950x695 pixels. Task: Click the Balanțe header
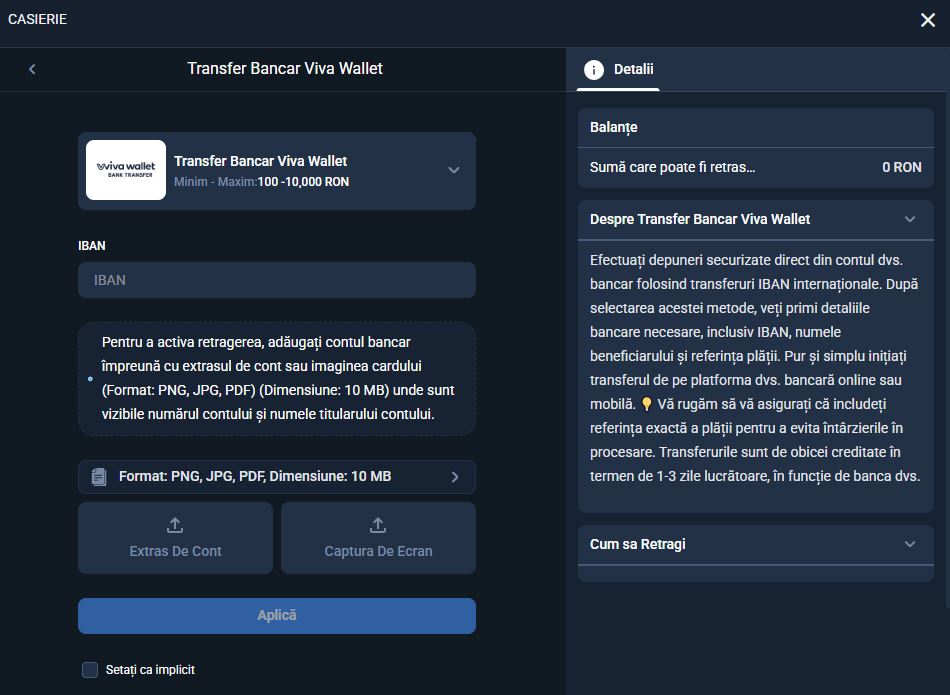pyautogui.click(x=756, y=127)
